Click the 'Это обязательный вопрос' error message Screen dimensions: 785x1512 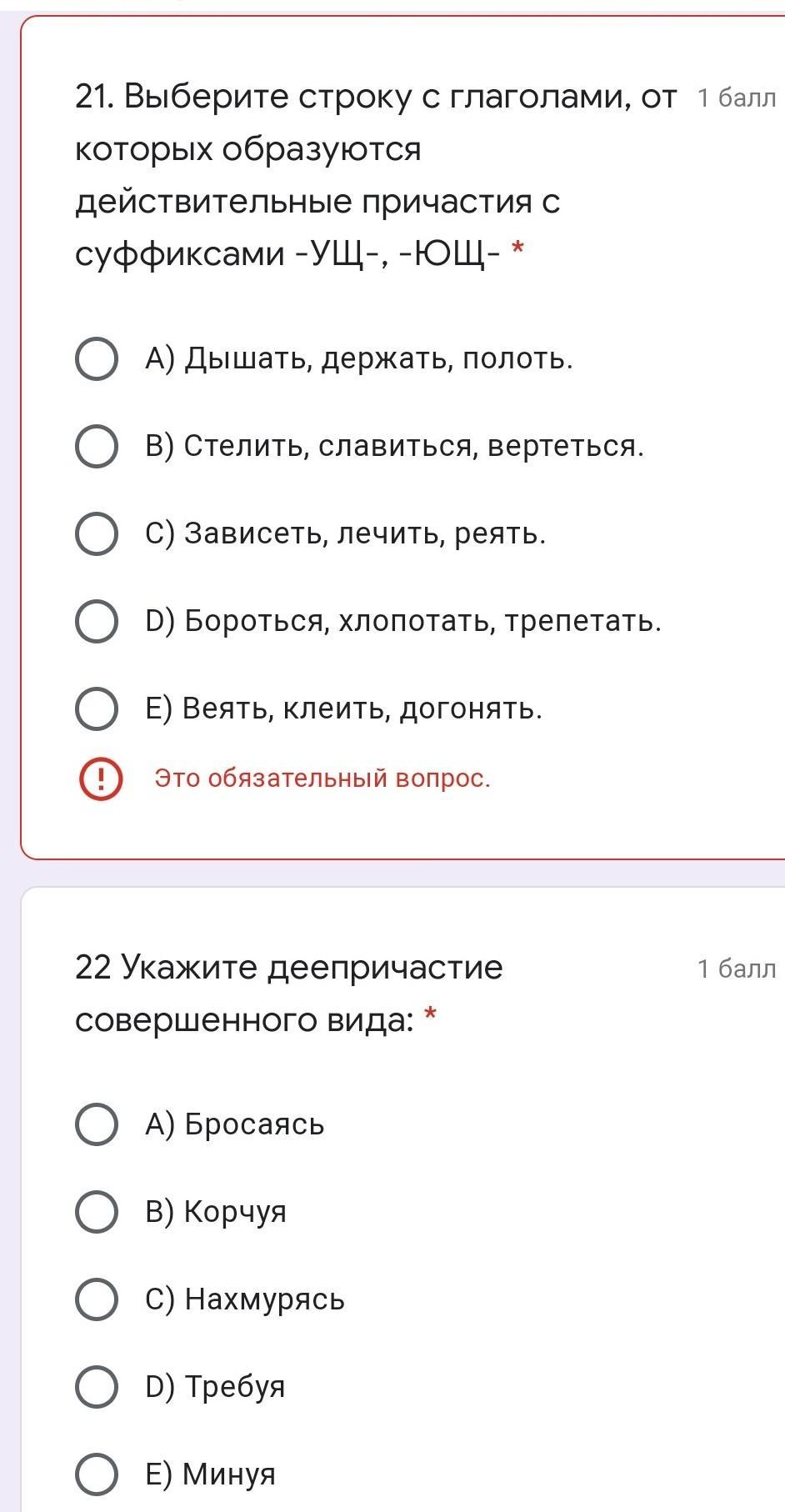click(322, 779)
